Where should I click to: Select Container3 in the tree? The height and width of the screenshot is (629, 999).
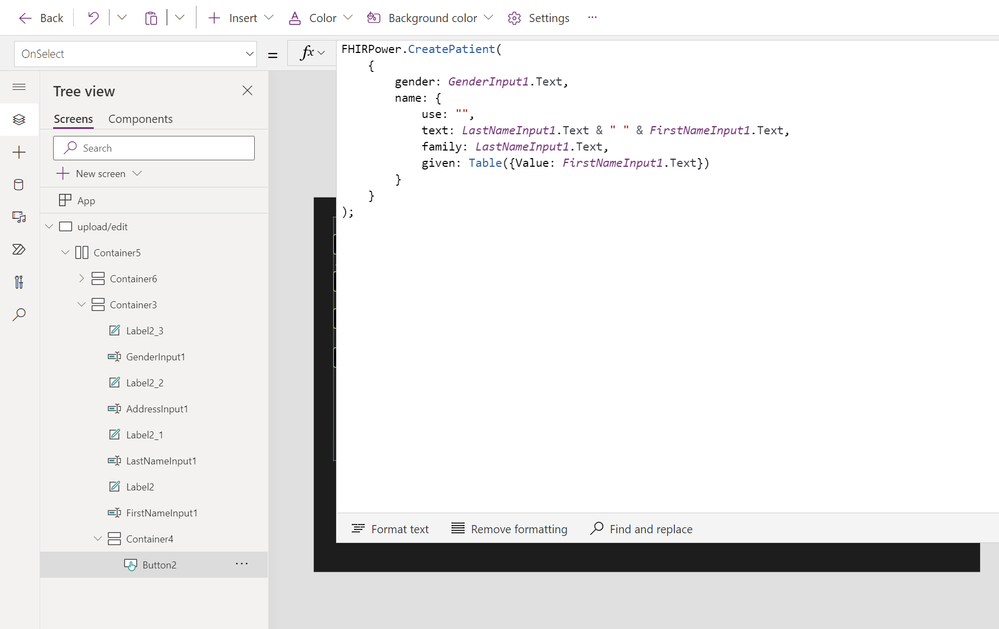coord(133,305)
